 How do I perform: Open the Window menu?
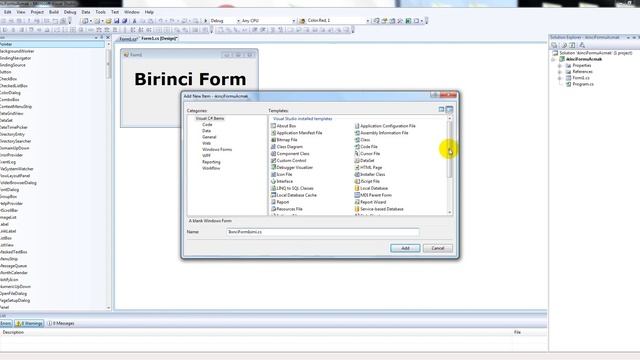coord(131,12)
